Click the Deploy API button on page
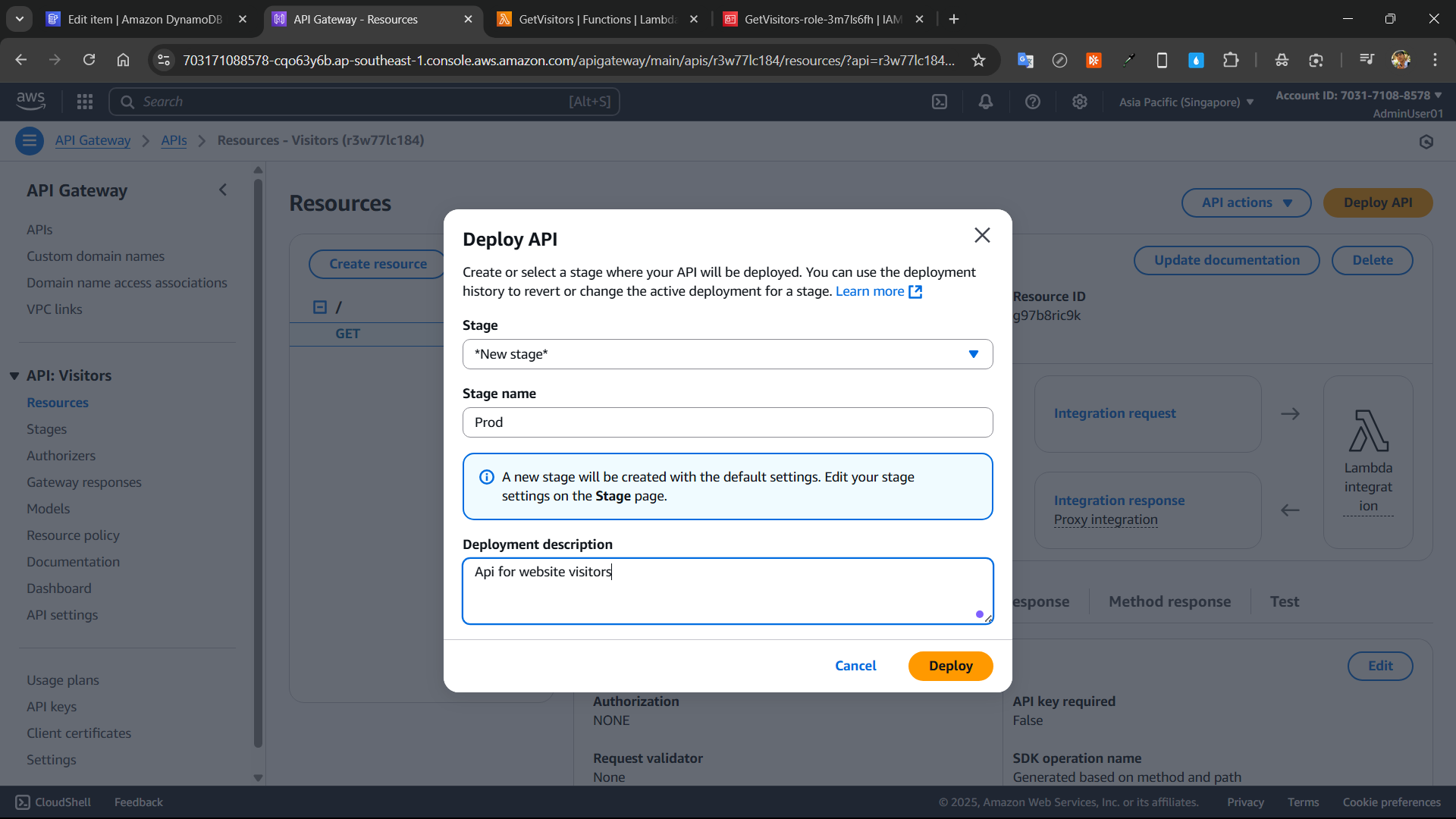The width and height of the screenshot is (1456, 819). (1378, 202)
